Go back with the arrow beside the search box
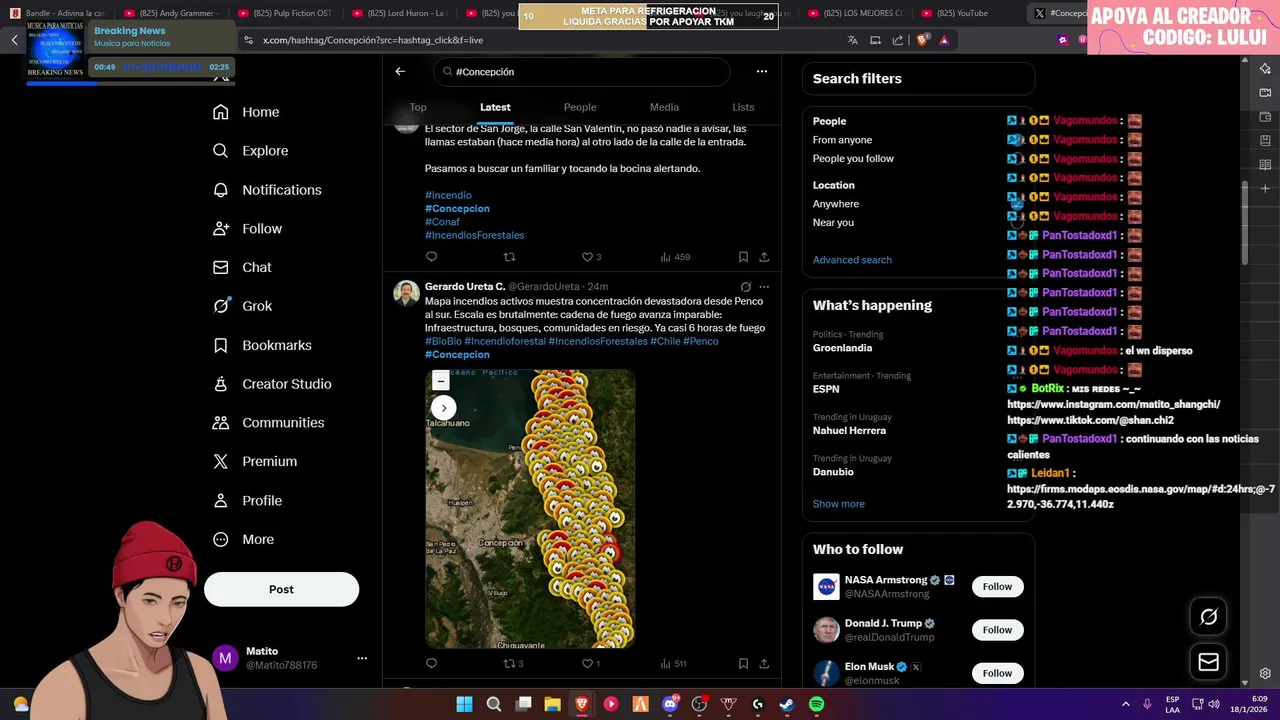 tap(400, 71)
